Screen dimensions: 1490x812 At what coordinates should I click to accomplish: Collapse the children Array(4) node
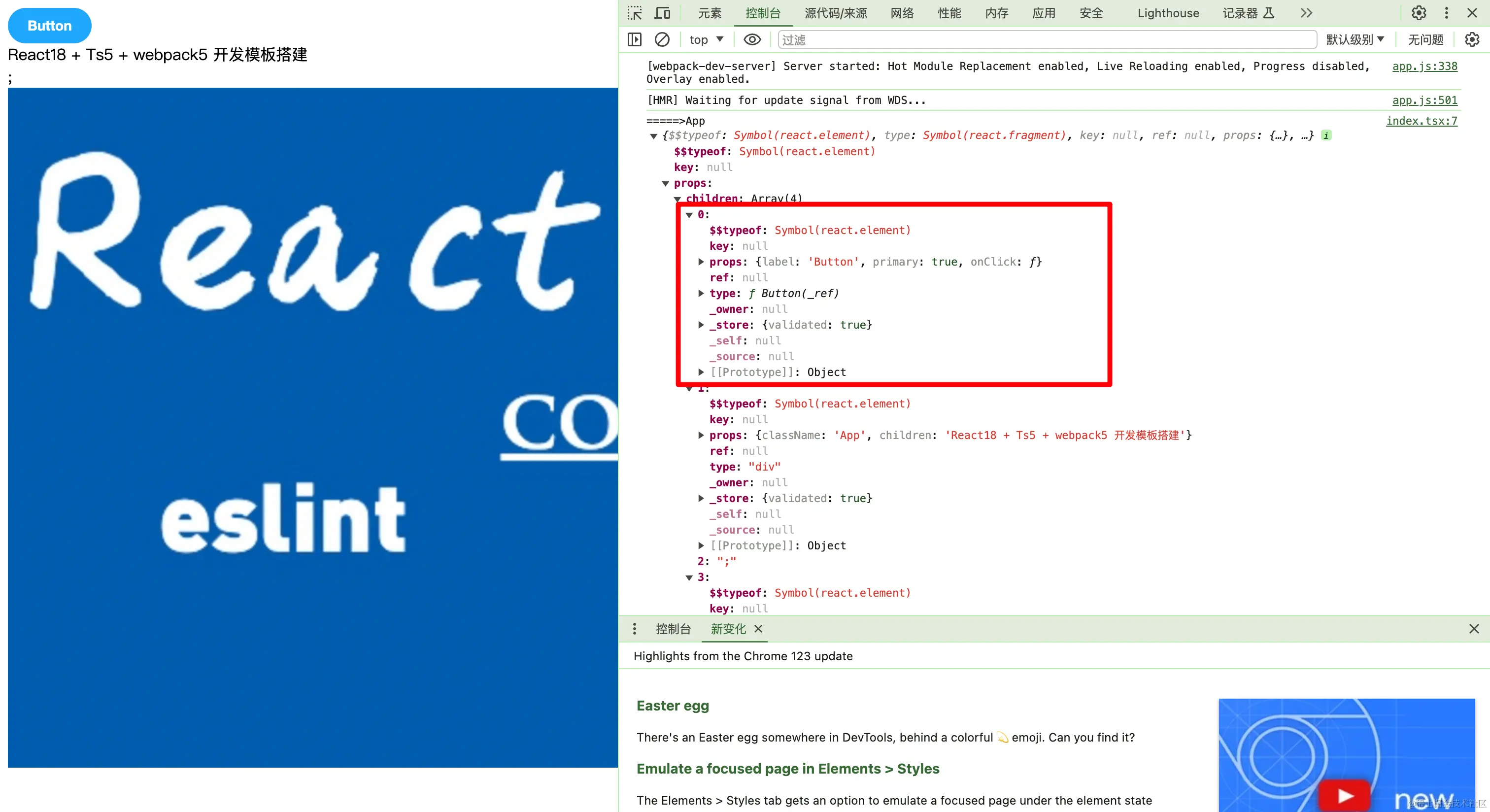point(677,199)
